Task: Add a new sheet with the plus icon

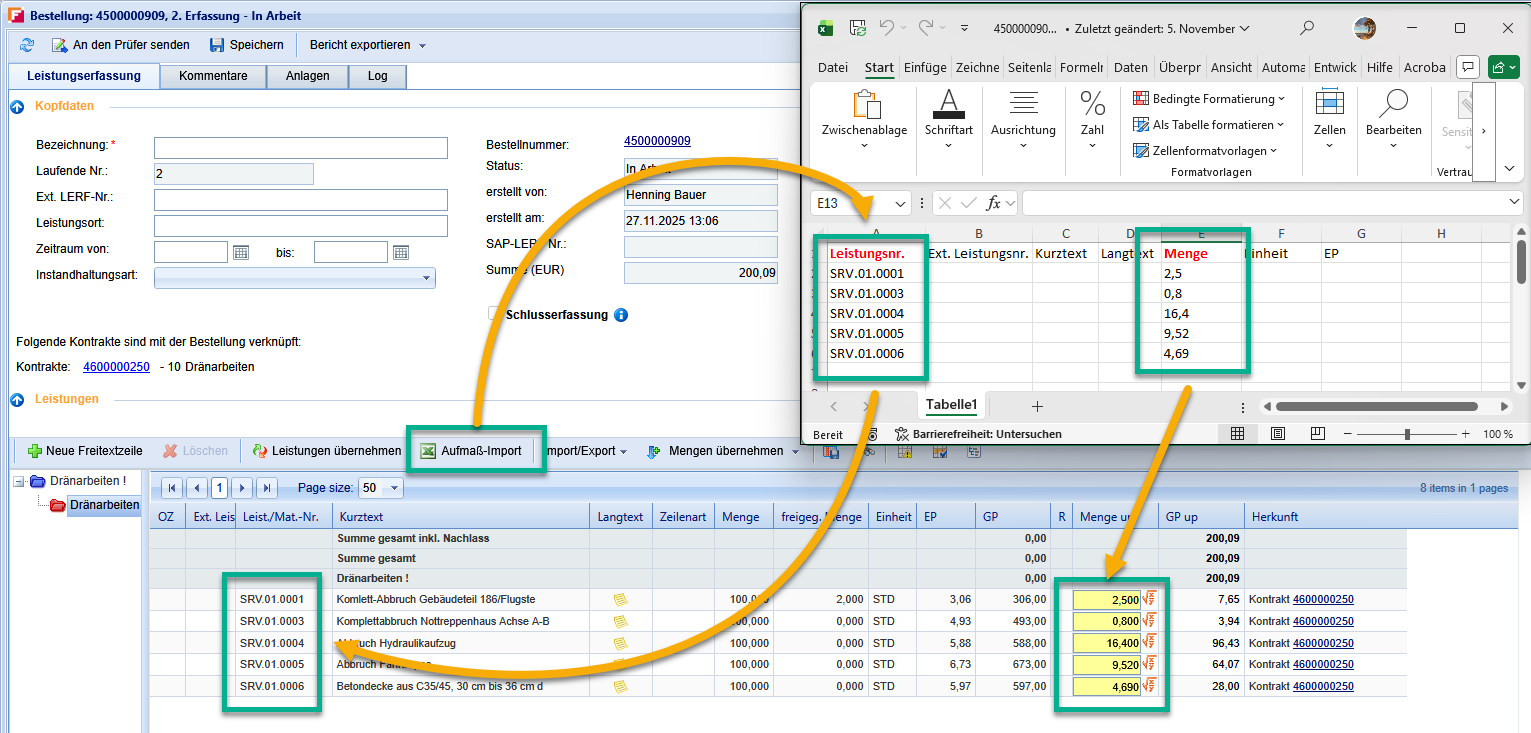Action: click(x=1037, y=406)
